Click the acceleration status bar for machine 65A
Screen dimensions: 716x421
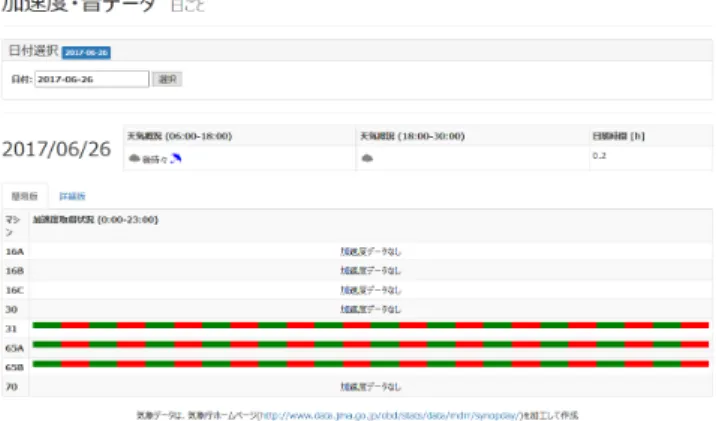pos(371,344)
